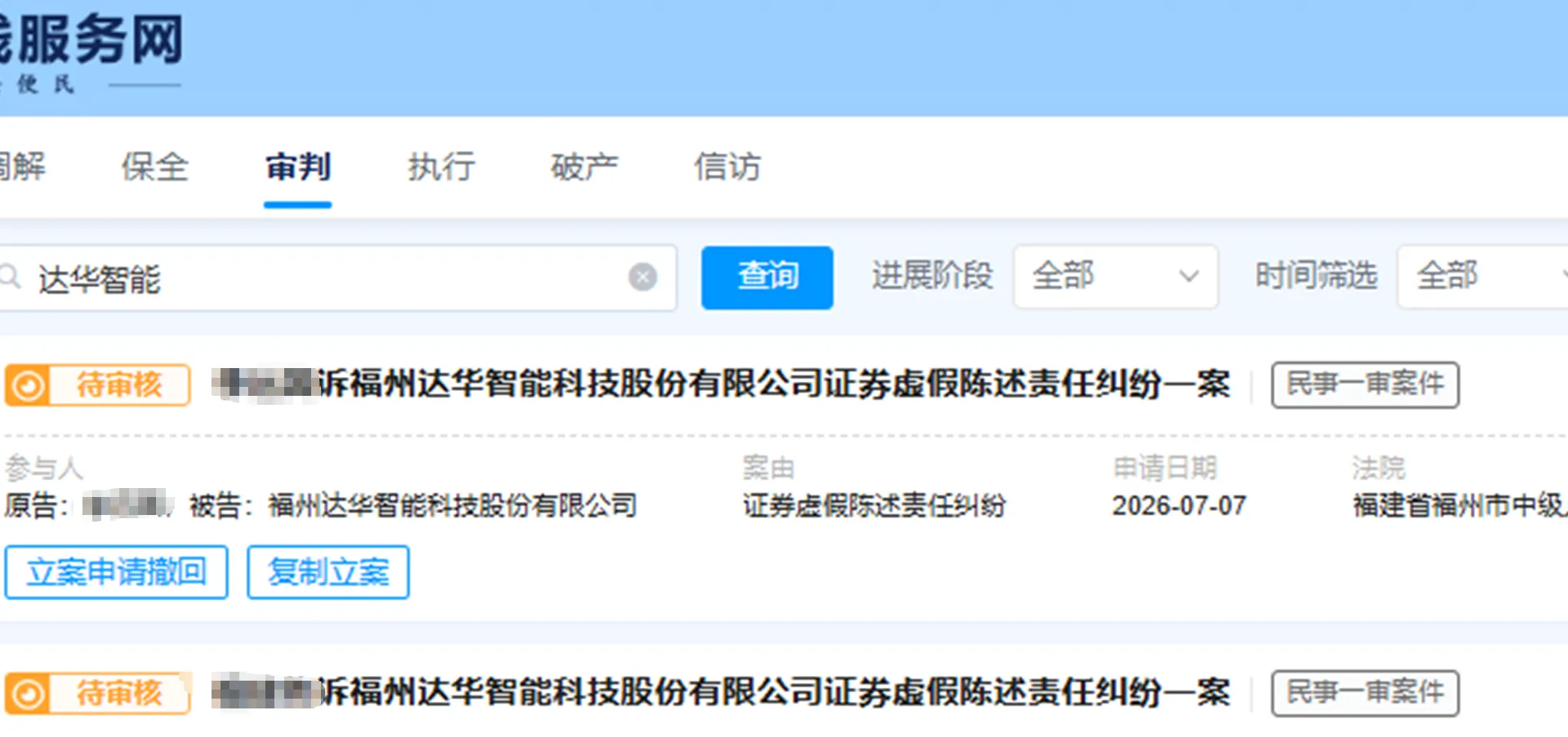1568x737 pixels.
Task: Open the second case title at bottom
Action: tap(721, 693)
